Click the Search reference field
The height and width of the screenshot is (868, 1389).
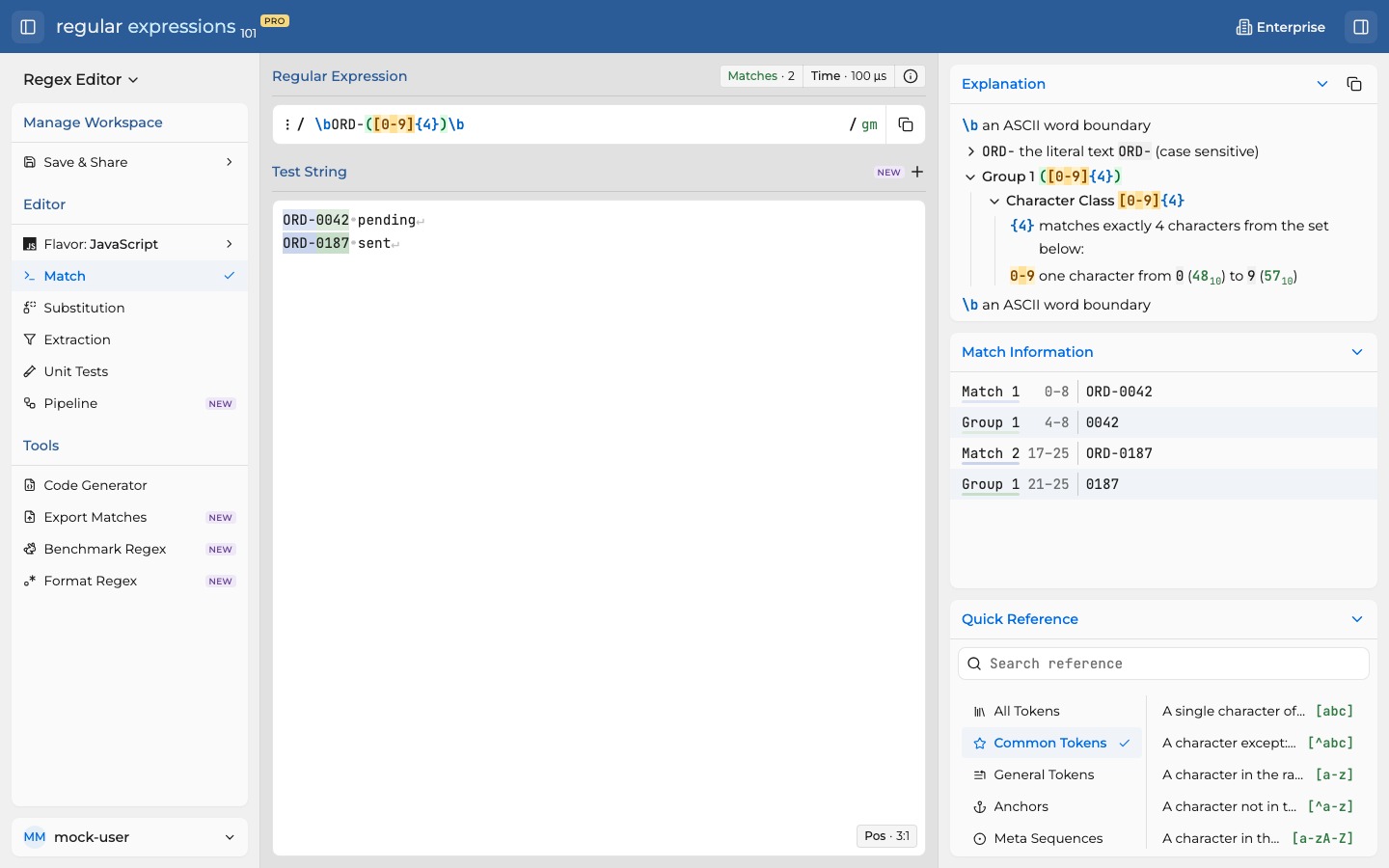click(1163, 664)
